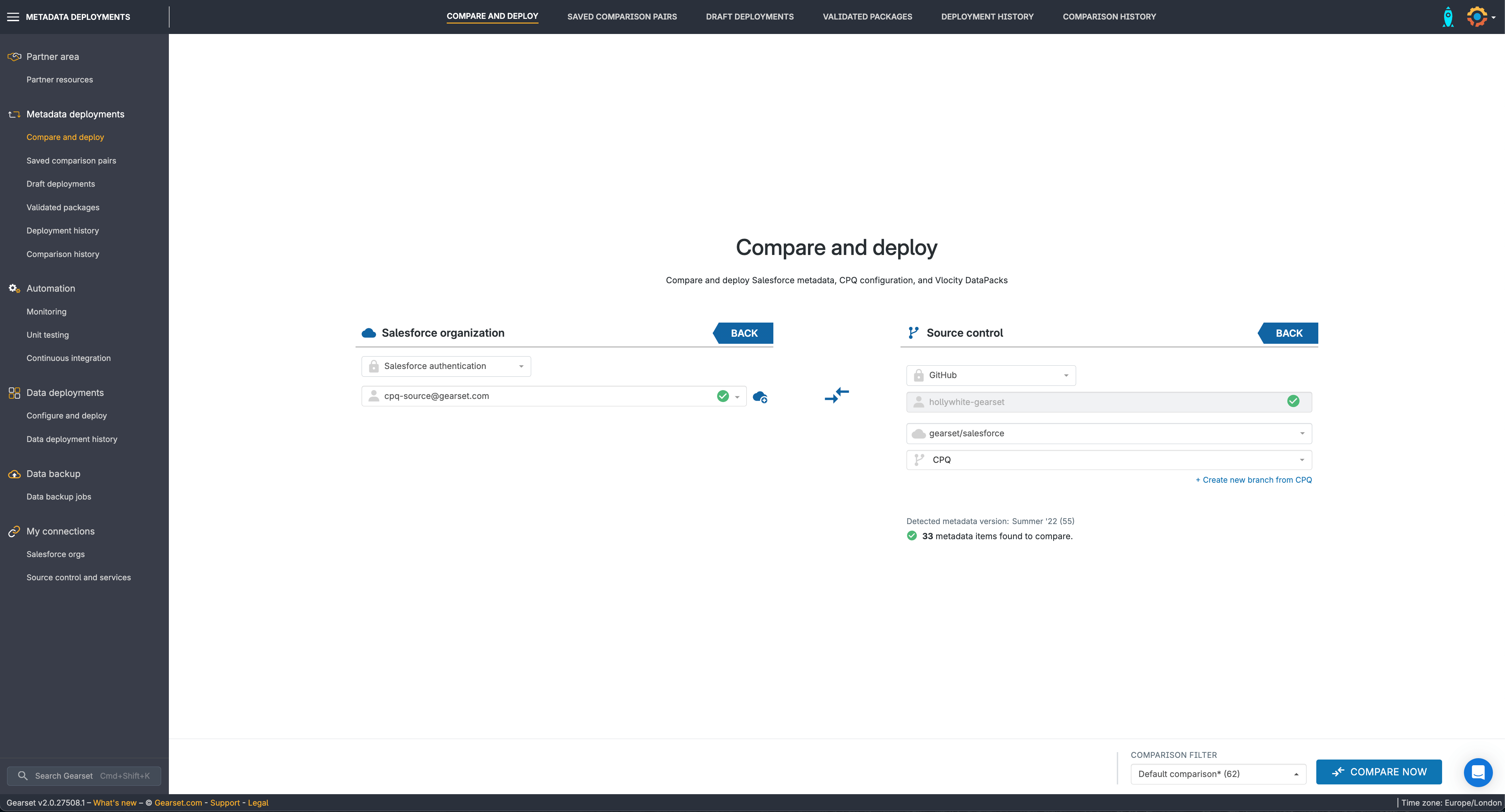Click the Data backup cloud icon
The image size is (1505, 812).
point(14,474)
